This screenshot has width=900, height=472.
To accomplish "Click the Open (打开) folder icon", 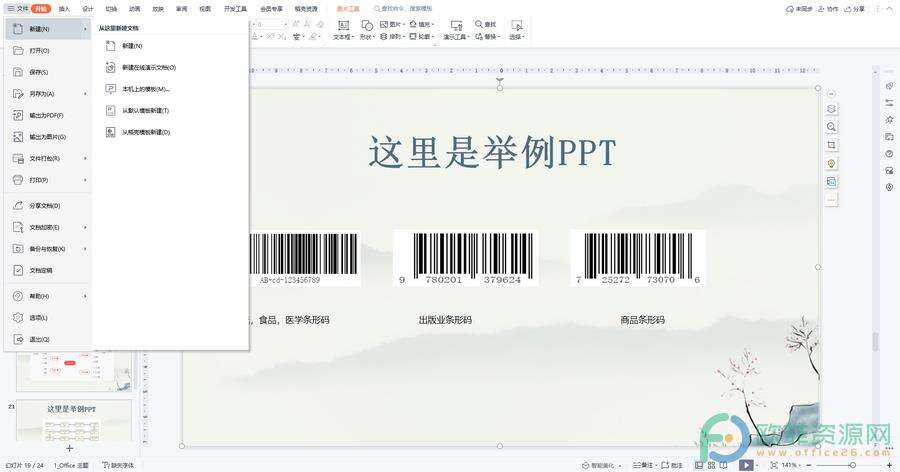I will click(18, 51).
